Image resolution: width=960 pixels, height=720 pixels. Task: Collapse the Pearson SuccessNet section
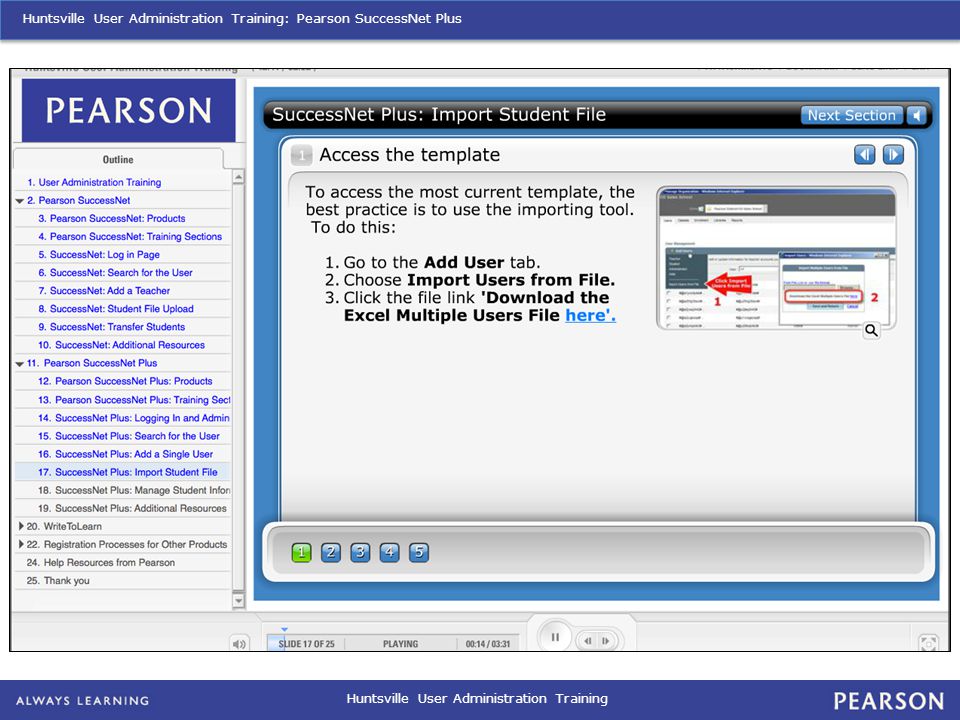pos(20,201)
